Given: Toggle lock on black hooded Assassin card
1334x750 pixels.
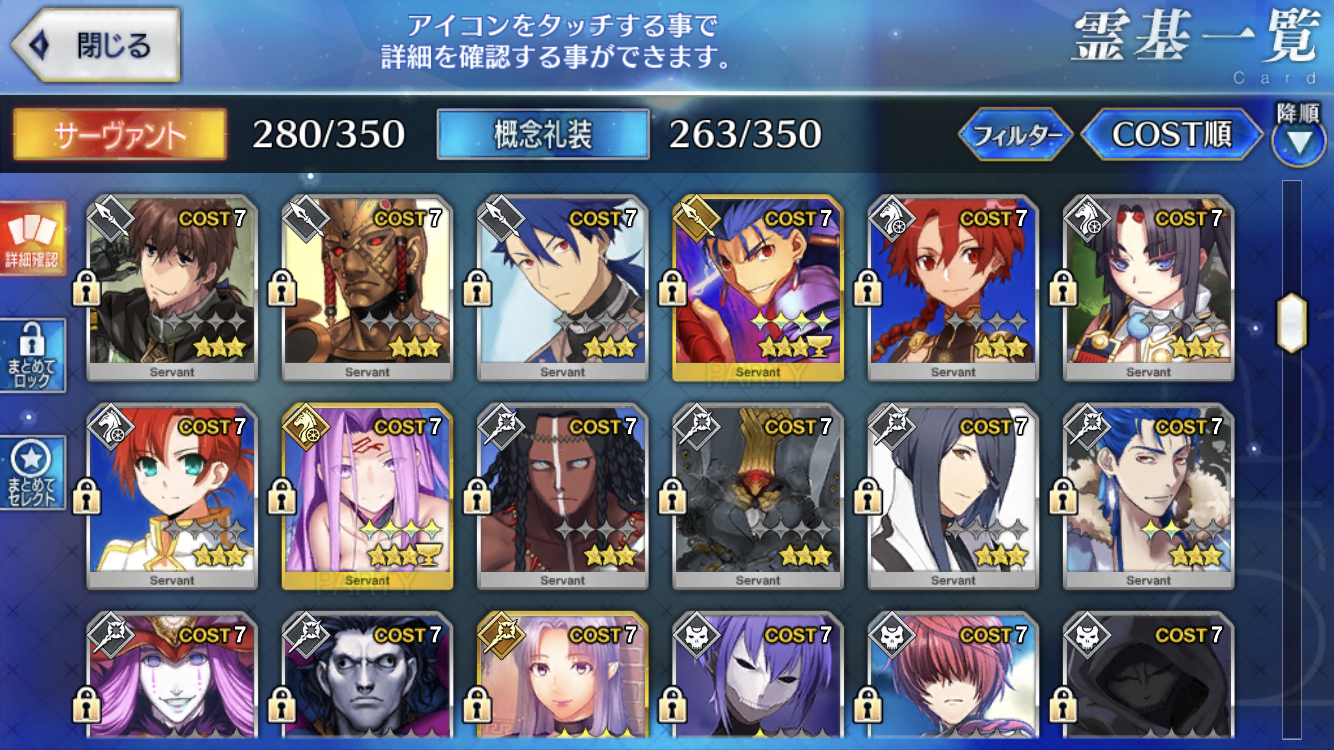Looking at the screenshot, I should point(1061,703).
